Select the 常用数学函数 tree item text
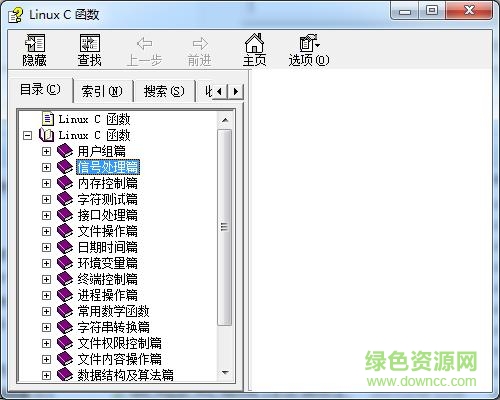The image size is (500, 400). coord(113,311)
